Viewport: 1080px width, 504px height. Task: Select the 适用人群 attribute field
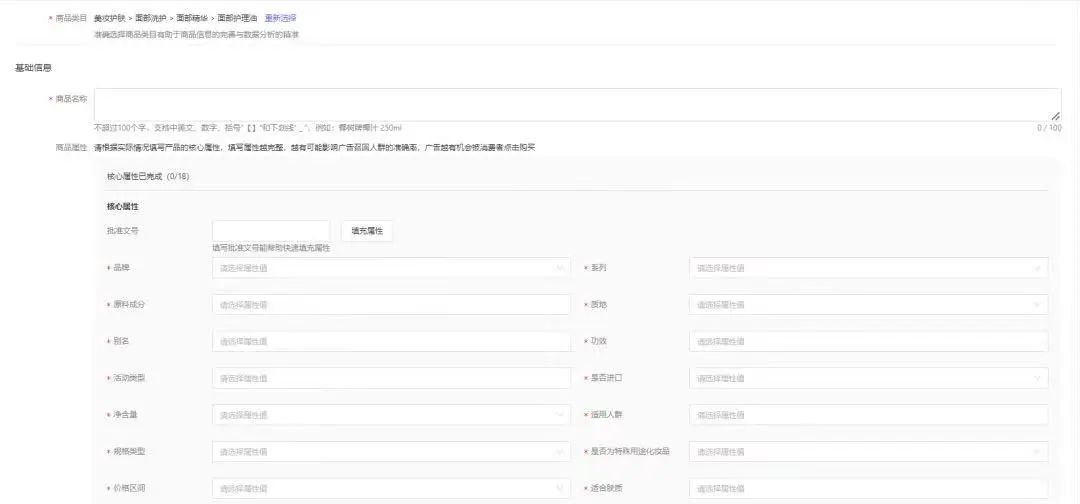867,415
